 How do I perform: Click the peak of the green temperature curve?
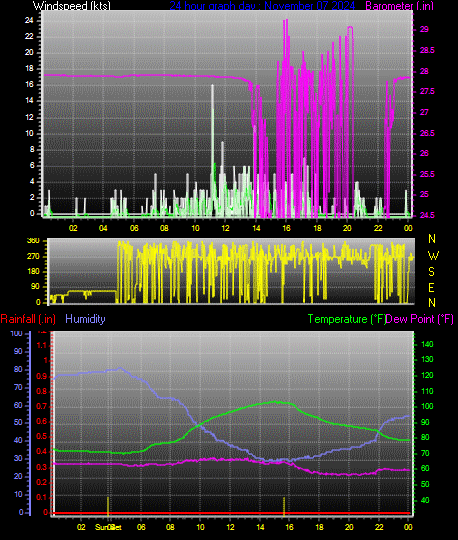click(x=275, y=402)
